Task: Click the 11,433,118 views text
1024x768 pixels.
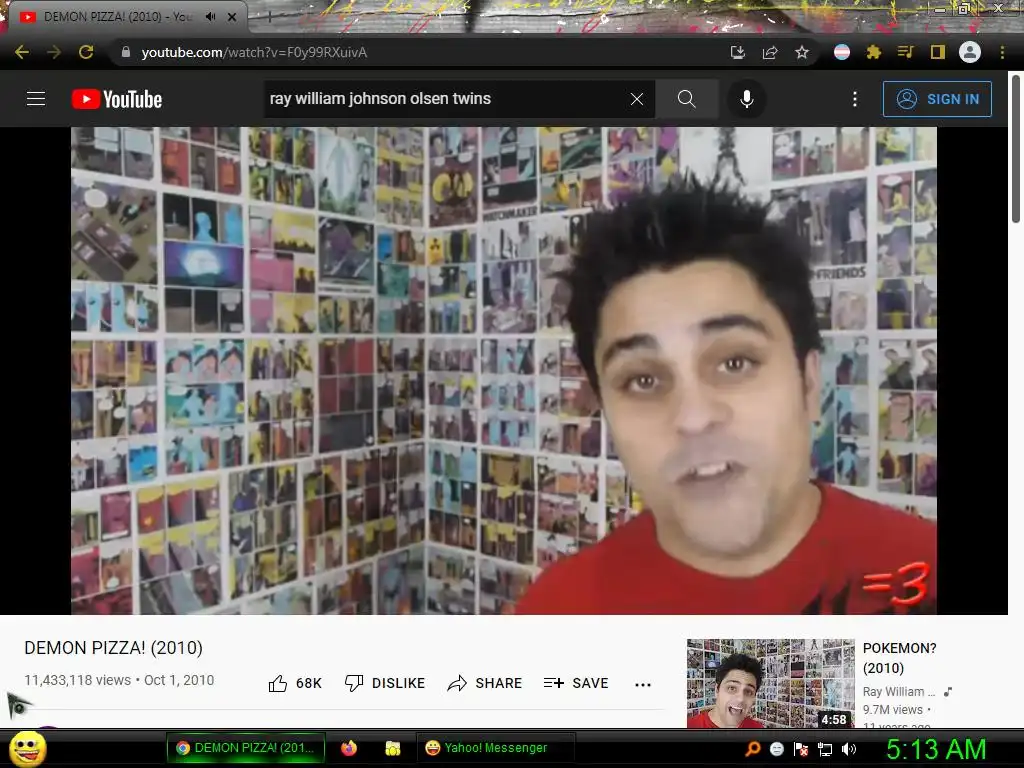Action: (x=77, y=680)
